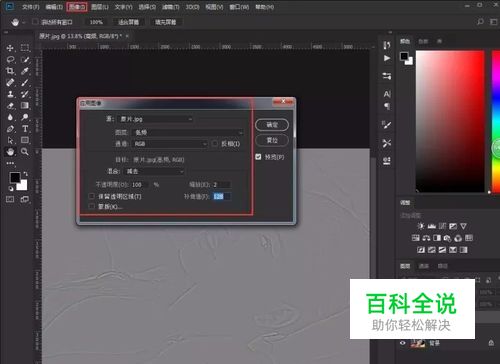Open the search icon in options bar
Screen dimensions: 500x364
pyautogui.click(x=480, y=22)
